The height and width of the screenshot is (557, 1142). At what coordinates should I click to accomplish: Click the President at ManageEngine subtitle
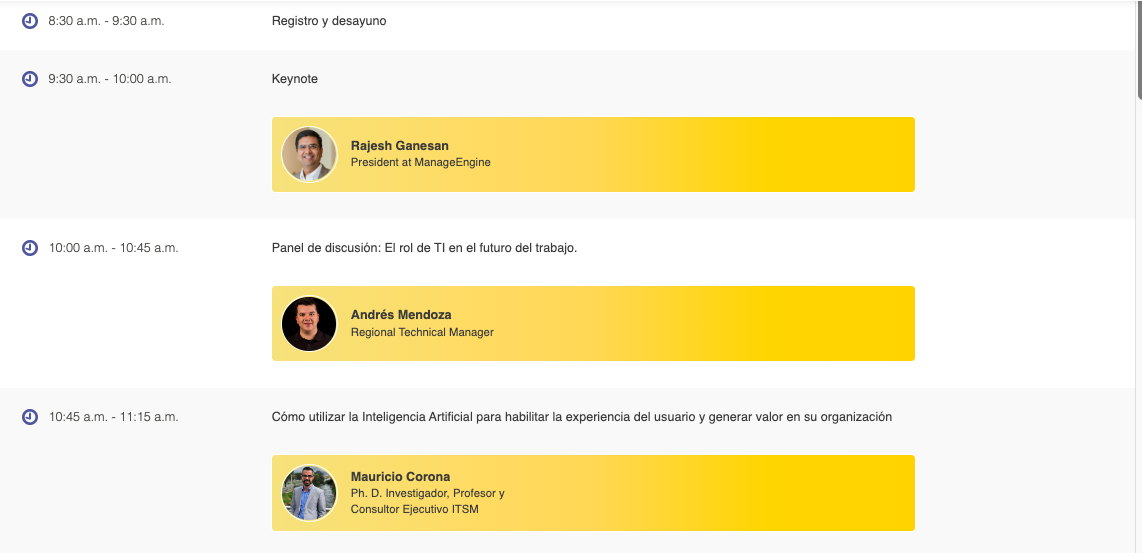tap(421, 162)
